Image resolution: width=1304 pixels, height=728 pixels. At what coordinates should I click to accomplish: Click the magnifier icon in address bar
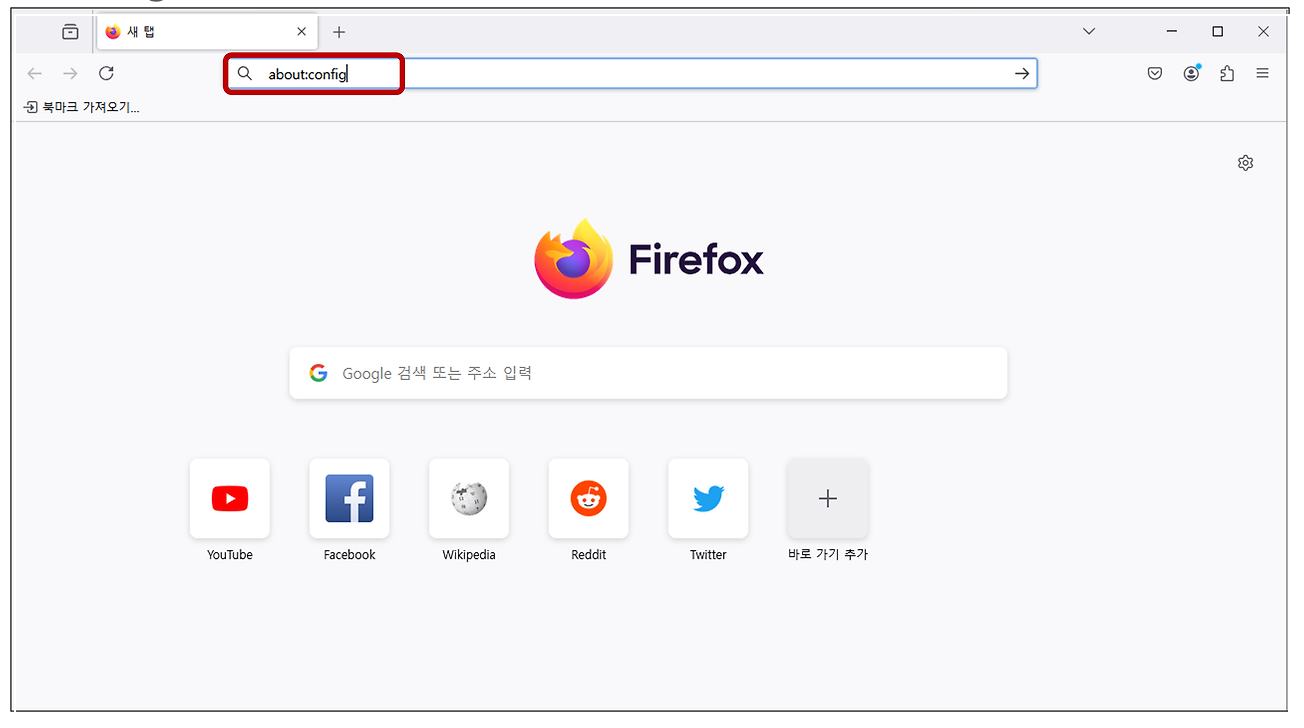[245, 73]
